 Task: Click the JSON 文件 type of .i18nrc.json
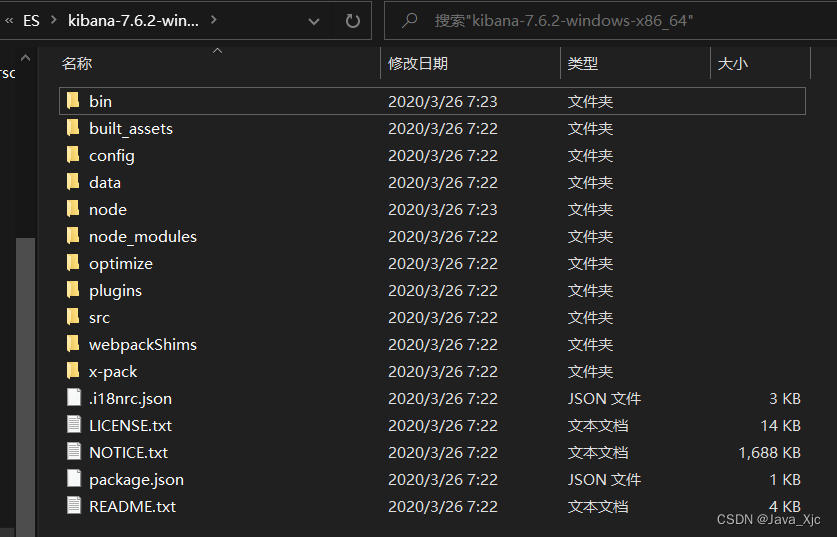click(604, 399)
